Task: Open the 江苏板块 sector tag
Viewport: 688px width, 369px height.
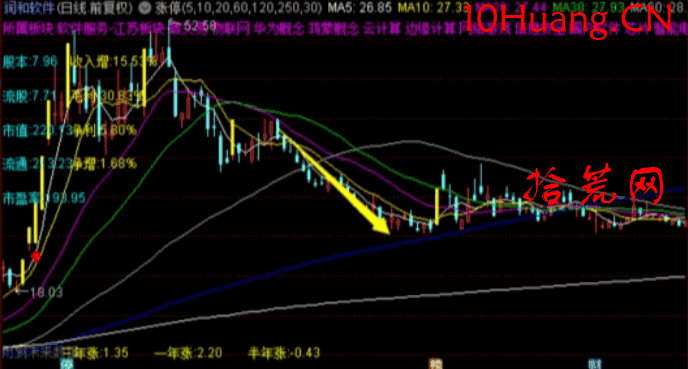Action: click(x=139, y=29)
